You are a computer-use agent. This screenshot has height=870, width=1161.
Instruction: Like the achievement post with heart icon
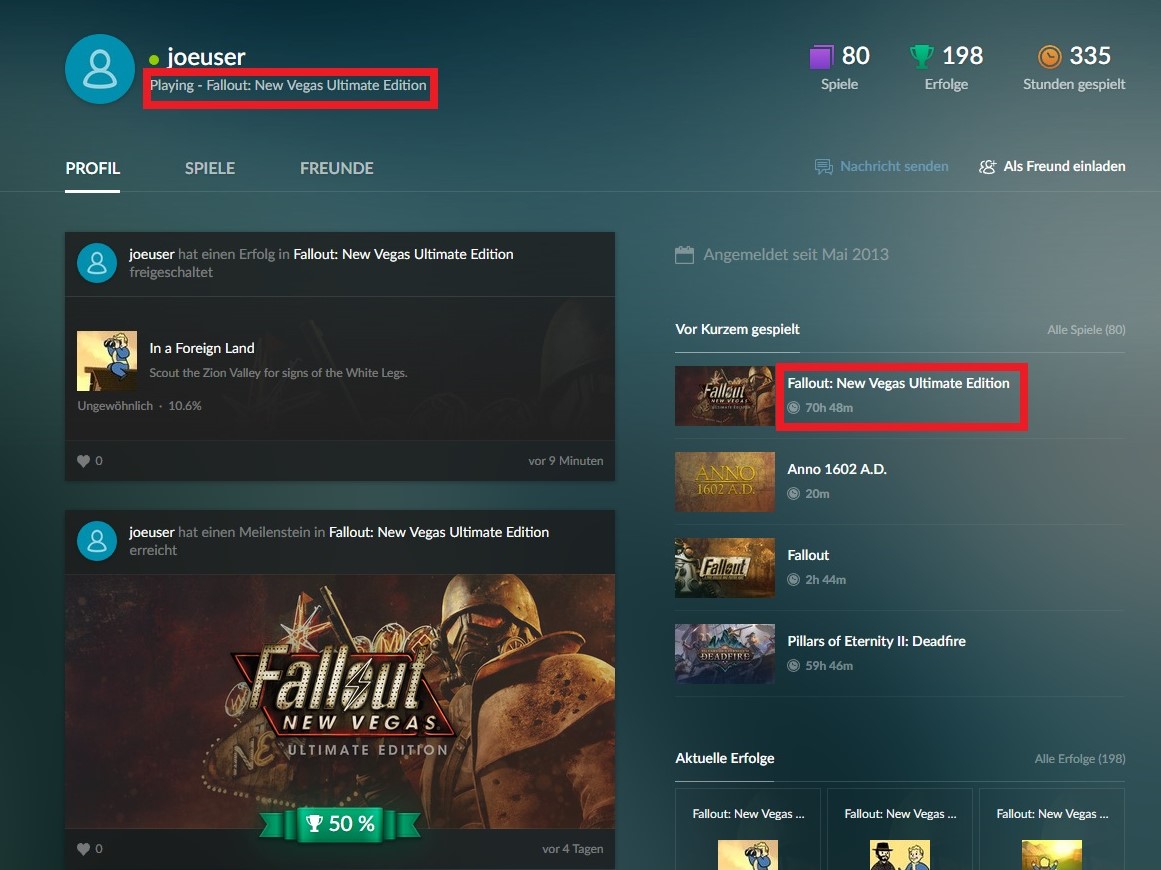[x=83, y=461]
